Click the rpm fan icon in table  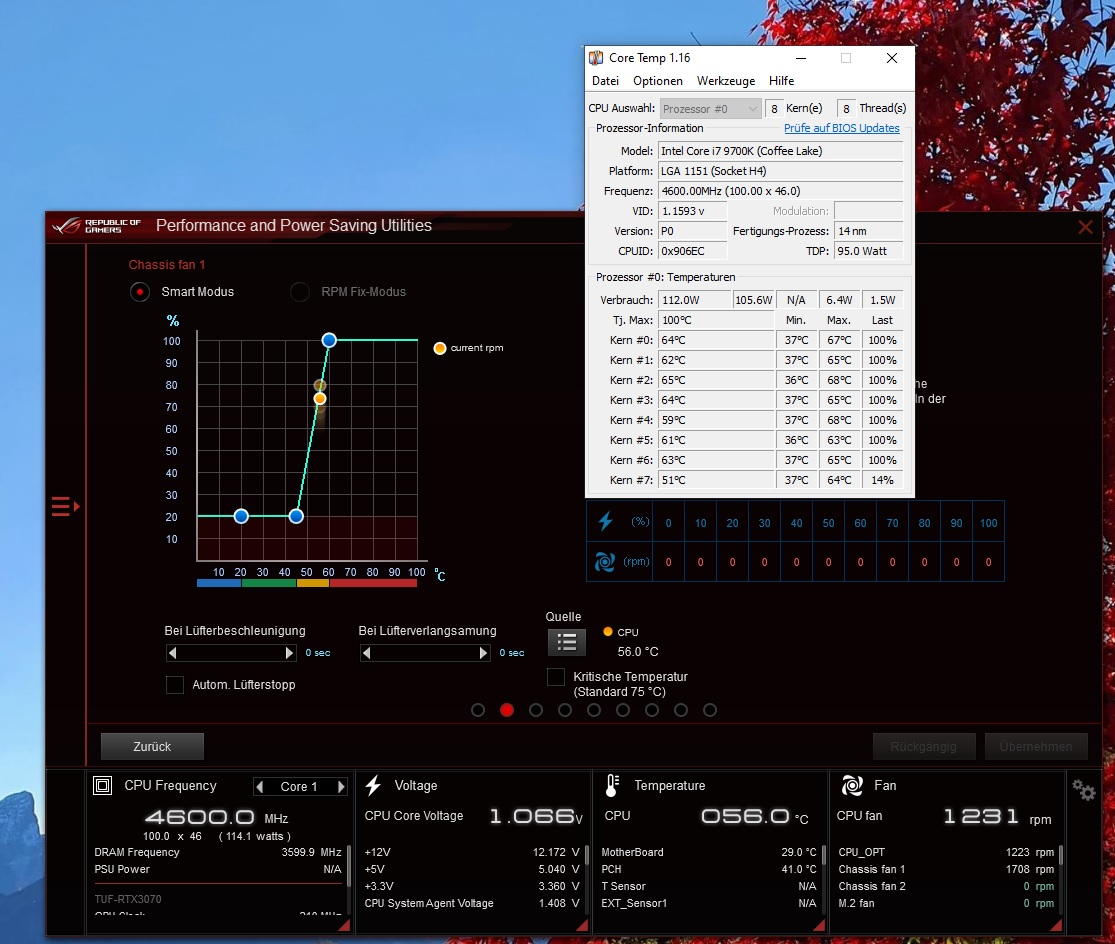pyautogui.click(x=605, y=562)
